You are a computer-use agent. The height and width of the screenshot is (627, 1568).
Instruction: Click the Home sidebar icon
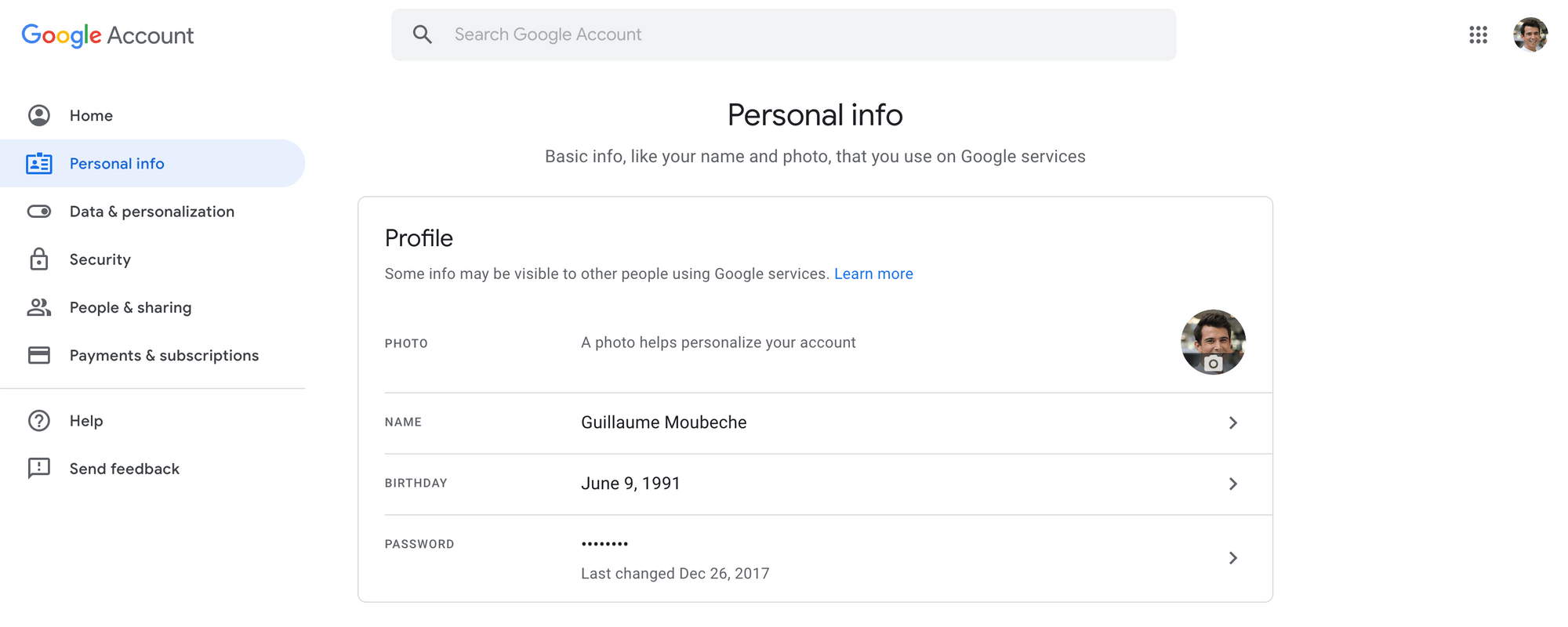coord(39,116)
